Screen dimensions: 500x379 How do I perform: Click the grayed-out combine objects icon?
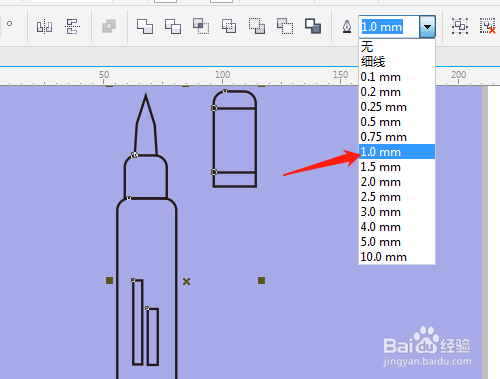click(x=109, y=26)
